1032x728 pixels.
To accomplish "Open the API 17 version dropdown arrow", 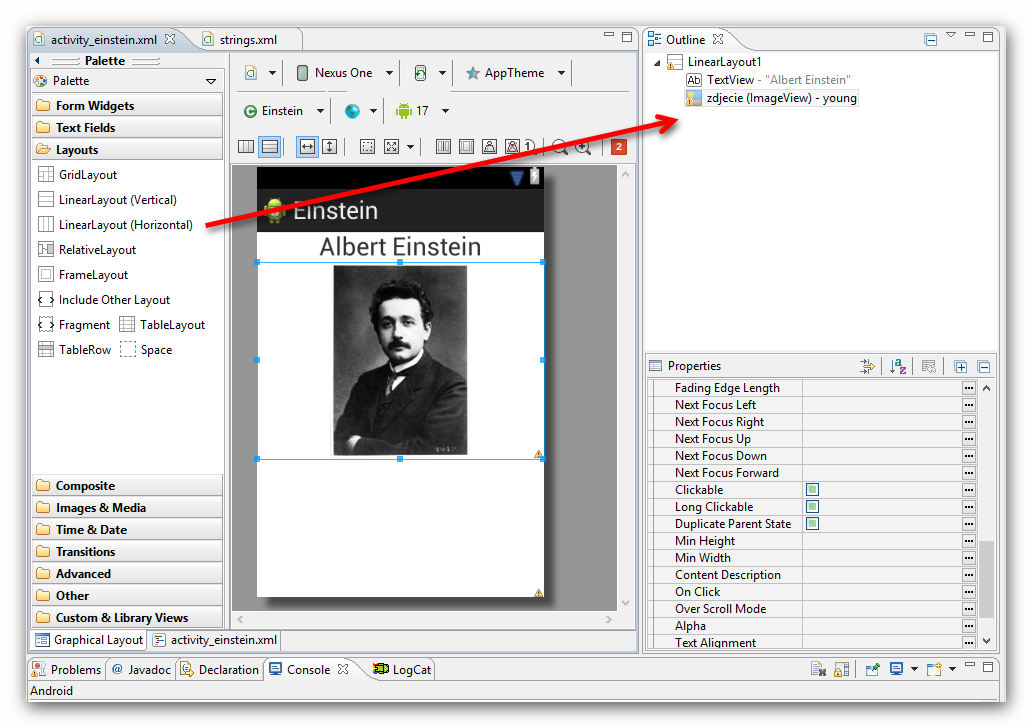I will point(446,111).
